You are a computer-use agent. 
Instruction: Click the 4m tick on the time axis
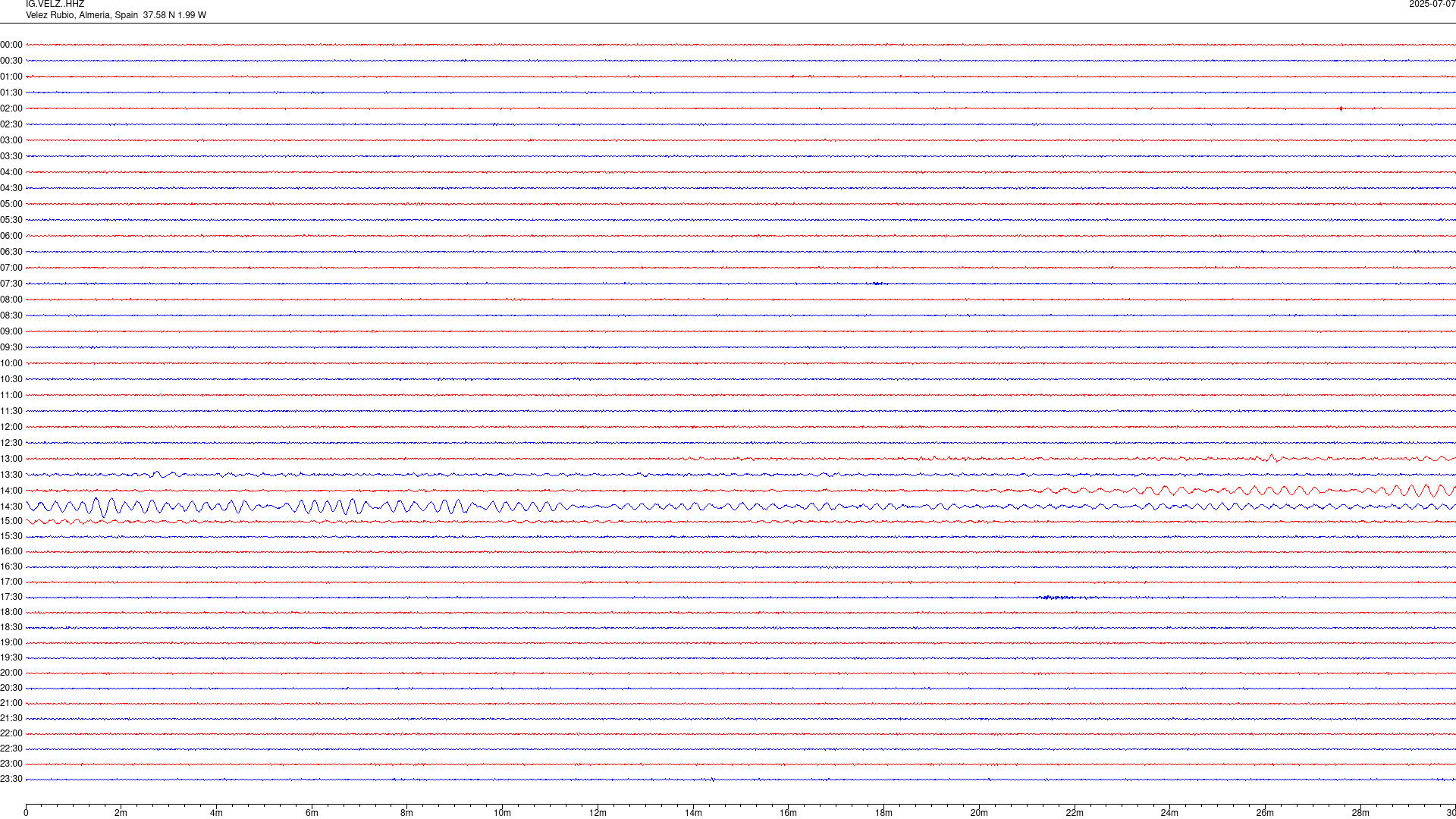[x=216, y=813]
